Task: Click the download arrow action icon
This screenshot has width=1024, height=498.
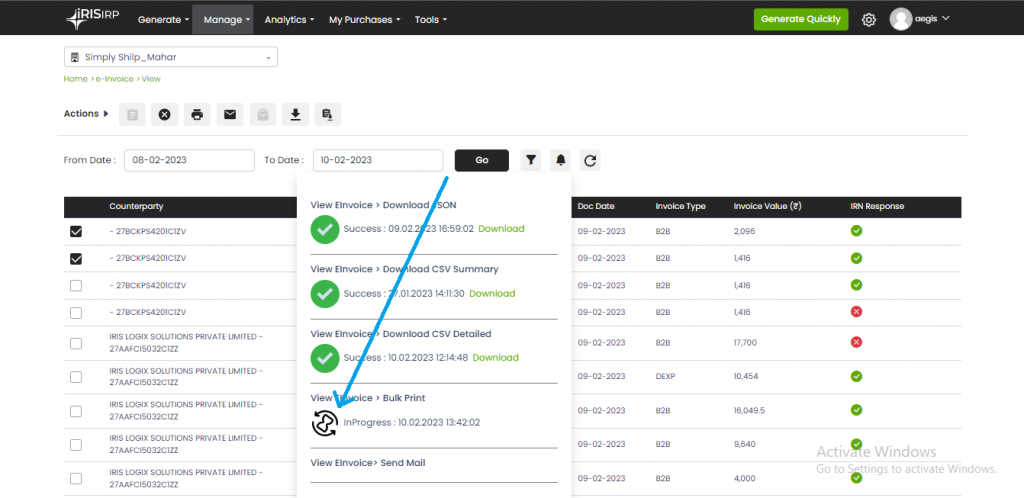Action: [295, 115]
